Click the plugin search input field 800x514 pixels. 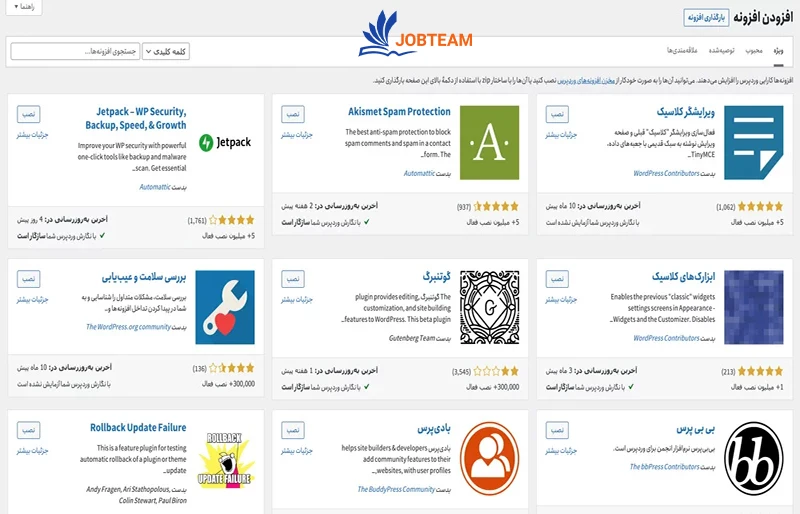74,51
